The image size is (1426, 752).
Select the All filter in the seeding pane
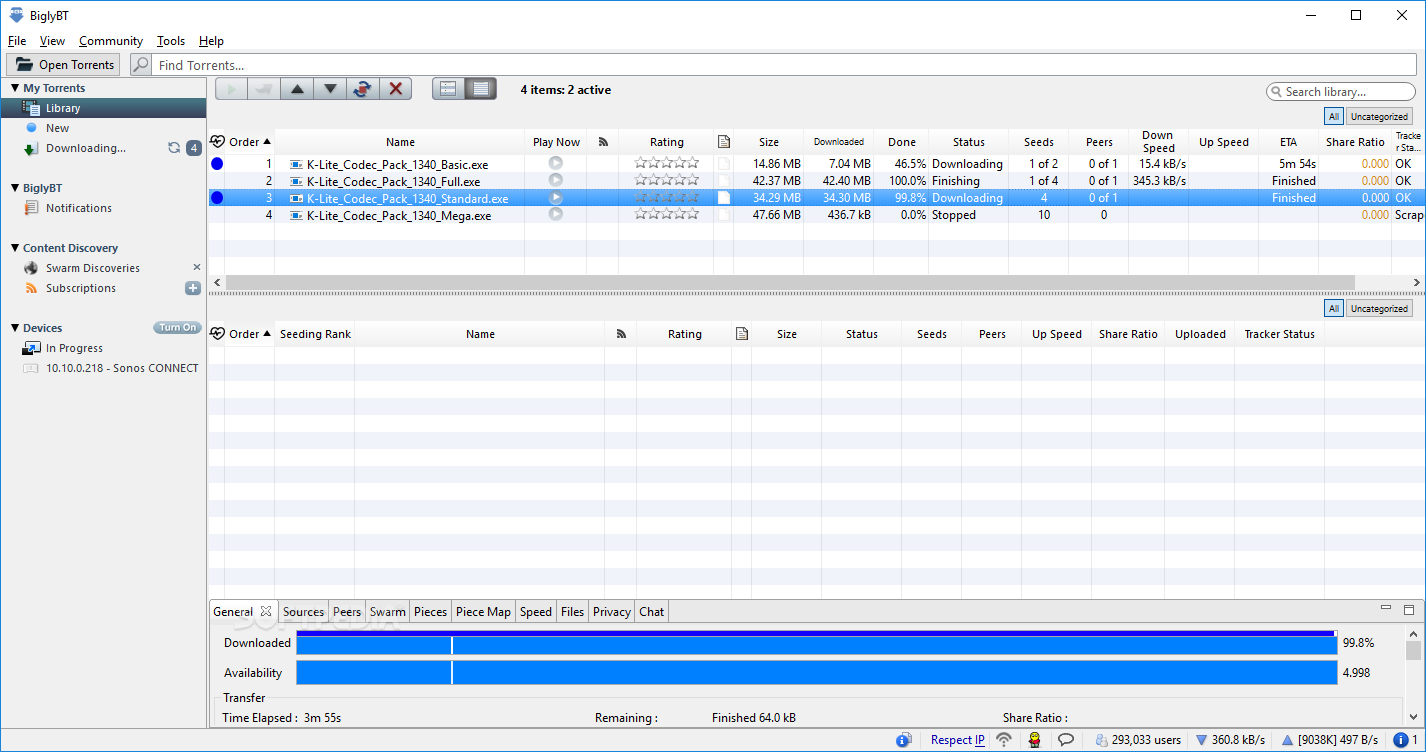pyautogui.click(x=1334, y=308)
